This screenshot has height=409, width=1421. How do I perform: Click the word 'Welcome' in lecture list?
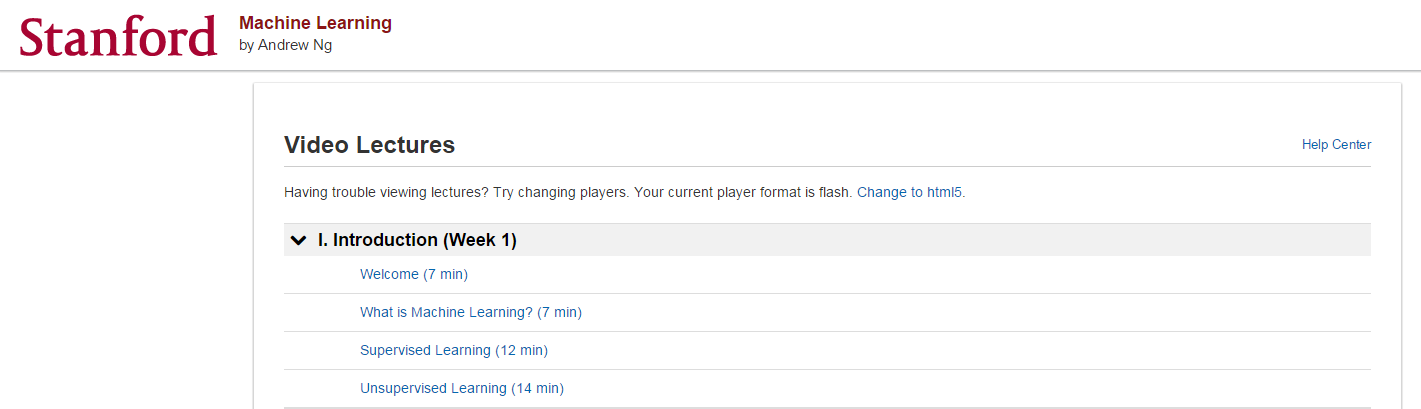pos(389,274)
